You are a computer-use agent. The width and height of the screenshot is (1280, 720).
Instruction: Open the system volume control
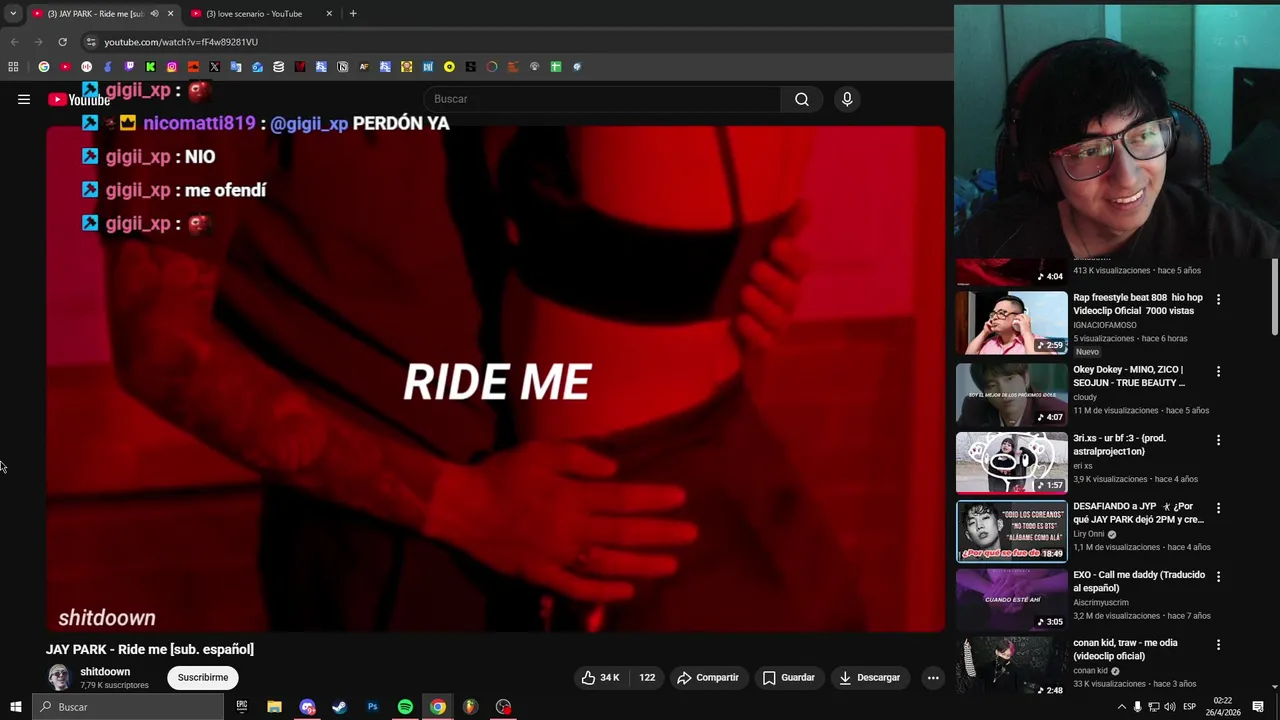1170,707
